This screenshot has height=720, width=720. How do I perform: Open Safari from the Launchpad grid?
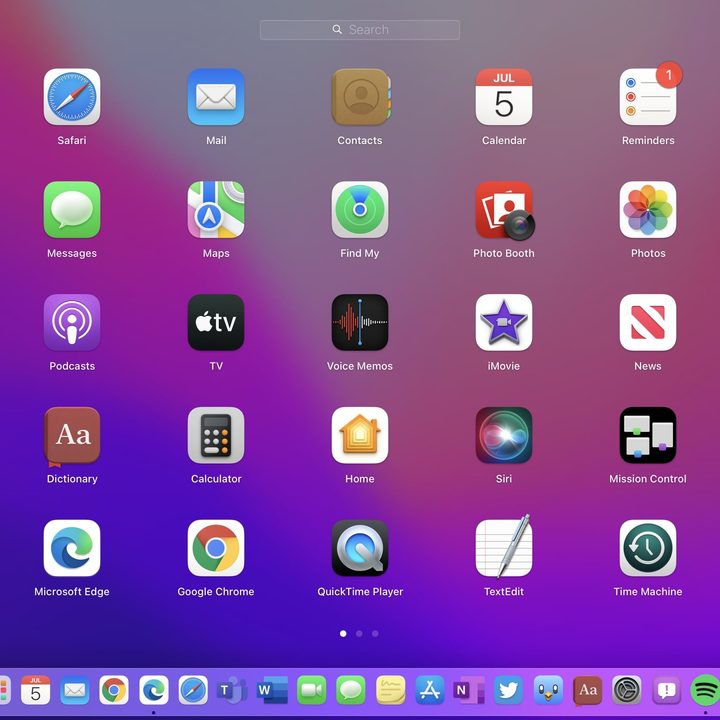(x=72, y=97)
